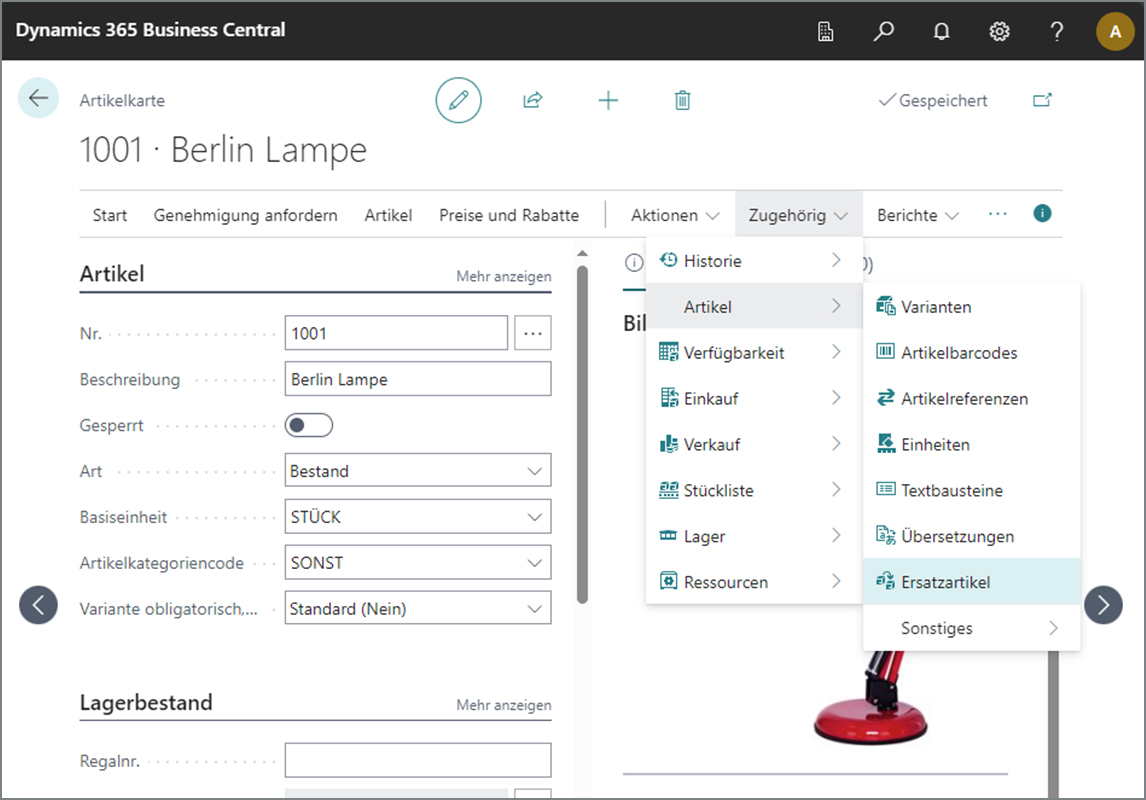1146x800 pixels.
Task: Click the help question mark icon
Action: tap(1057, 31)
